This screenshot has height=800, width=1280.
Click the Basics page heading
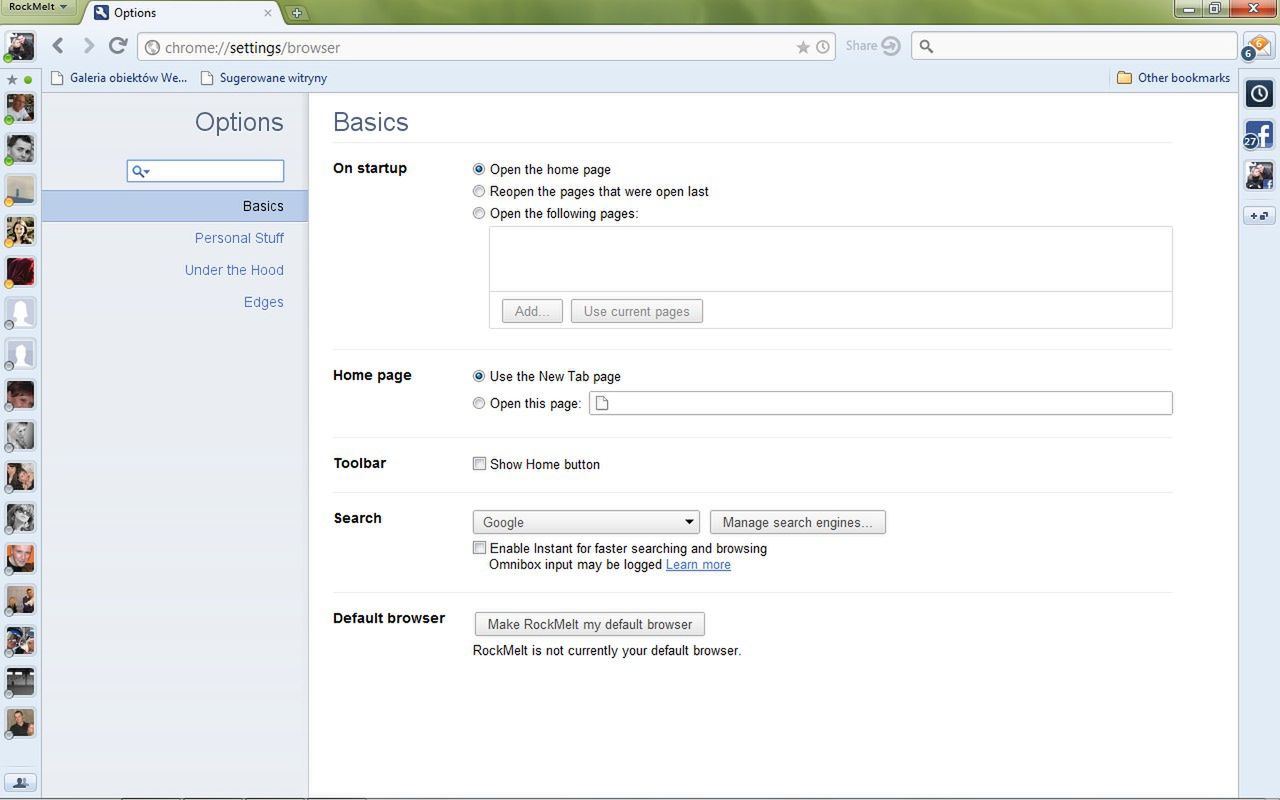click(371, 122)
